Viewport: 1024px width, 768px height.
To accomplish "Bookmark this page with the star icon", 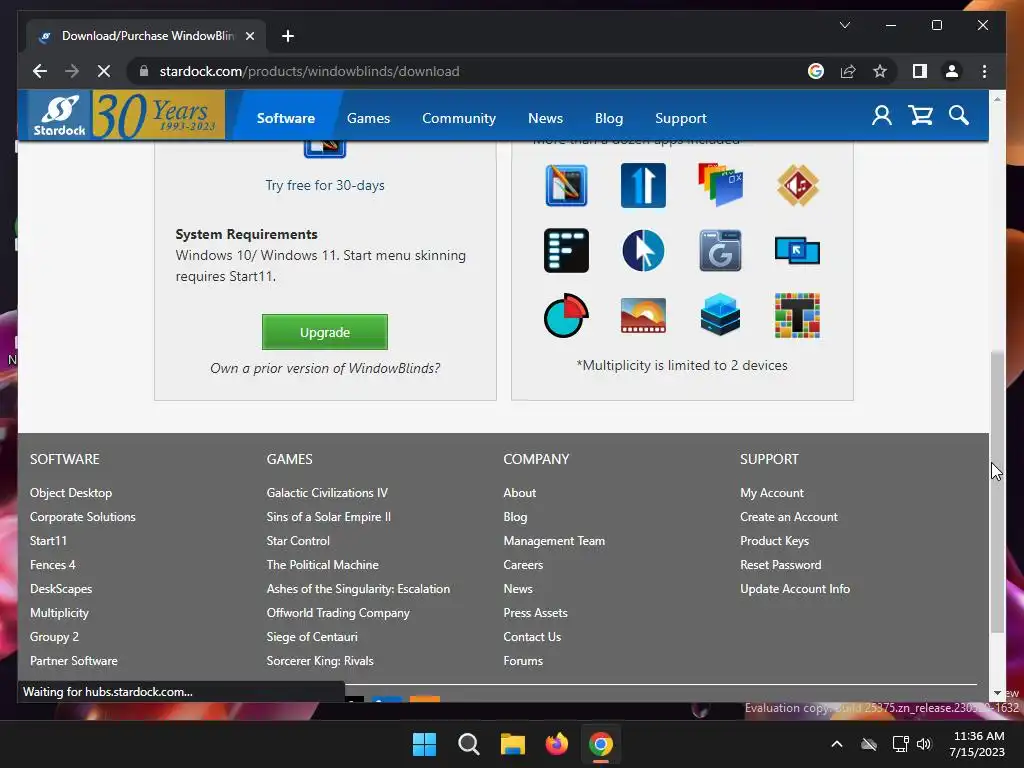I will pyautogui.click(x=880, y=71).
